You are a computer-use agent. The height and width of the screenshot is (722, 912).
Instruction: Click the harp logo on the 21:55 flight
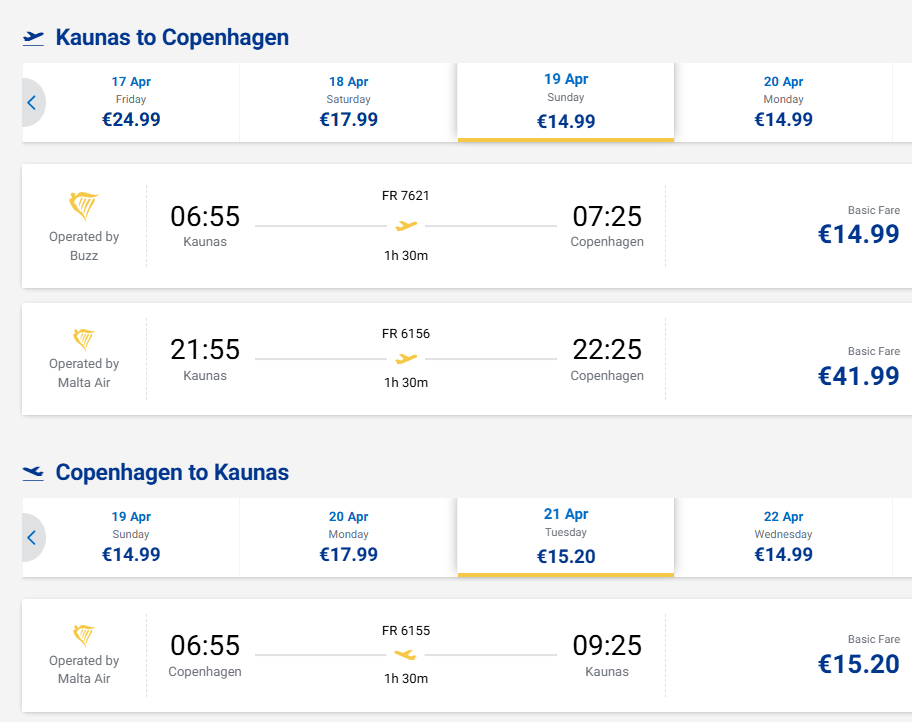point(84,339)
